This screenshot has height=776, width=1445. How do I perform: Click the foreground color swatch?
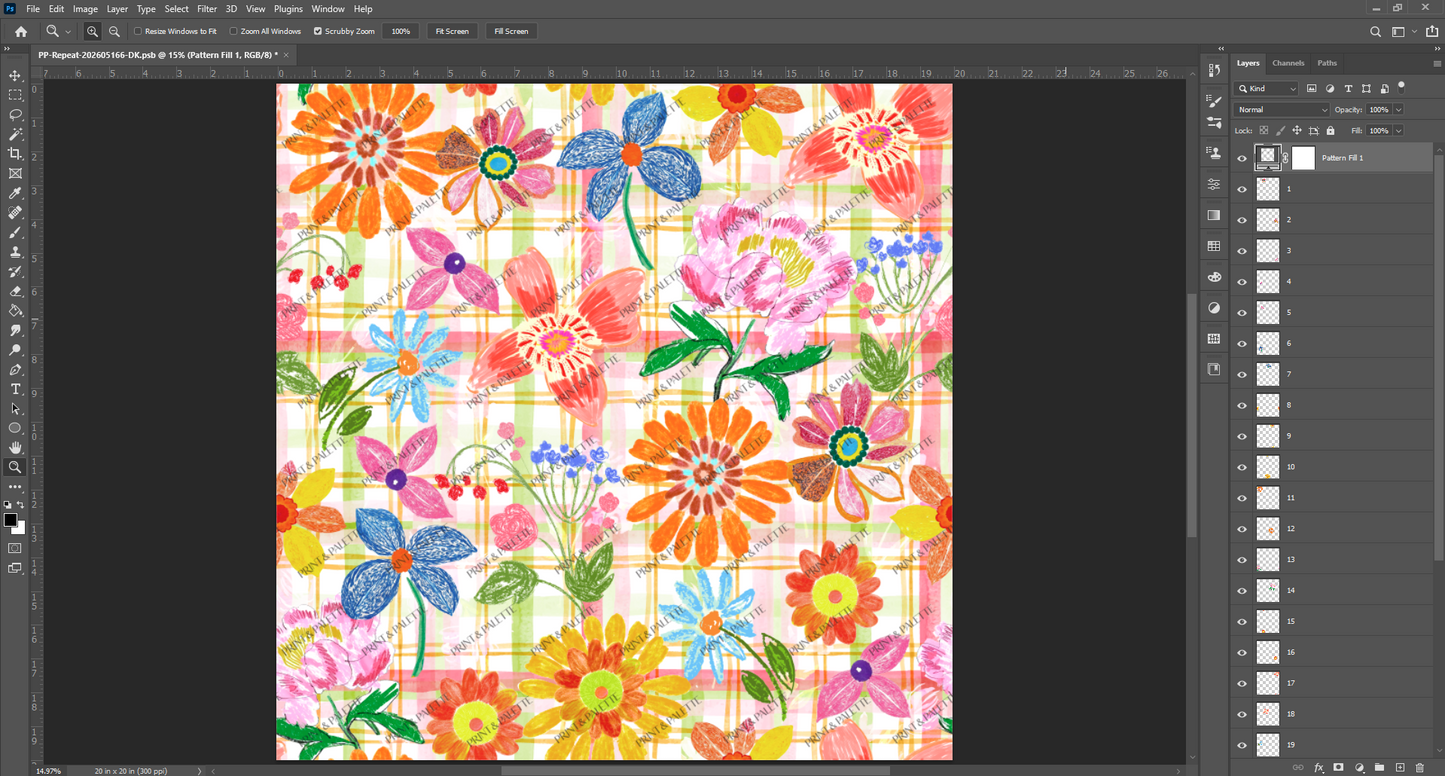pyautogui.click(x=10, y=520)
